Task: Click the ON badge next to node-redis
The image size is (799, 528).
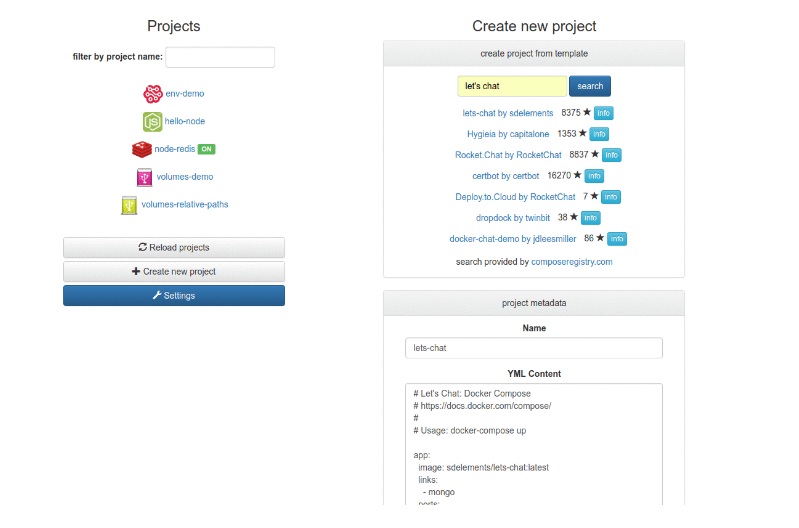Action: click(x=206, y=149)
